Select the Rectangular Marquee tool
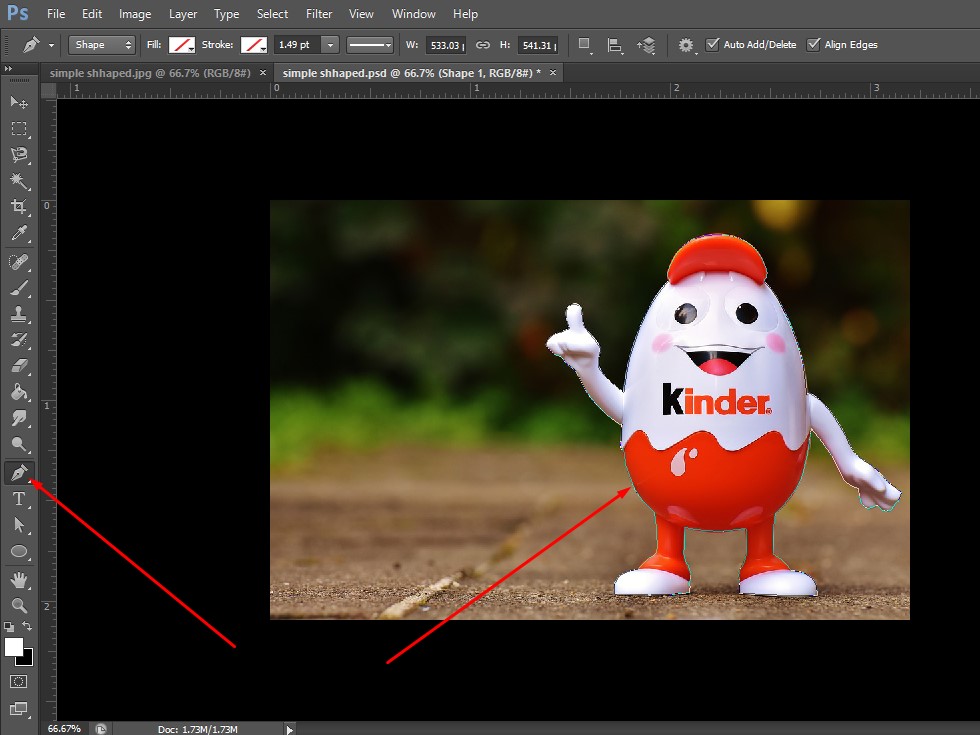The width and height of the screenshot is (980, 735). [19, 129]
